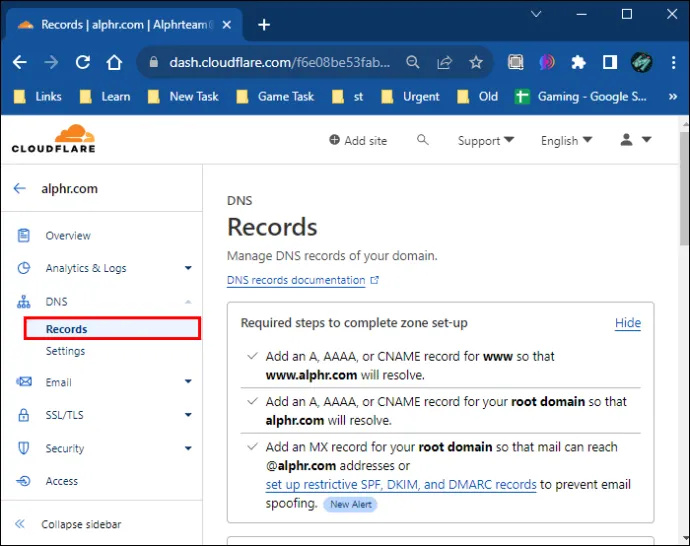Image resolution: width=690 pixels, height=546 pixels.
Task: Go to browser home page icon
Action: tap(114, 62)
